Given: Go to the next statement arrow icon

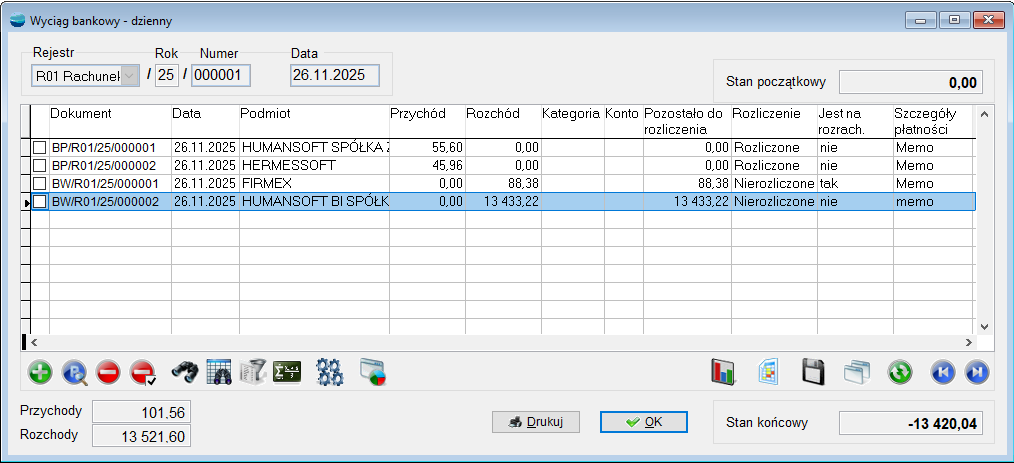Looking at the screenshot, I should pyautogui.click(x=977, y=373).
